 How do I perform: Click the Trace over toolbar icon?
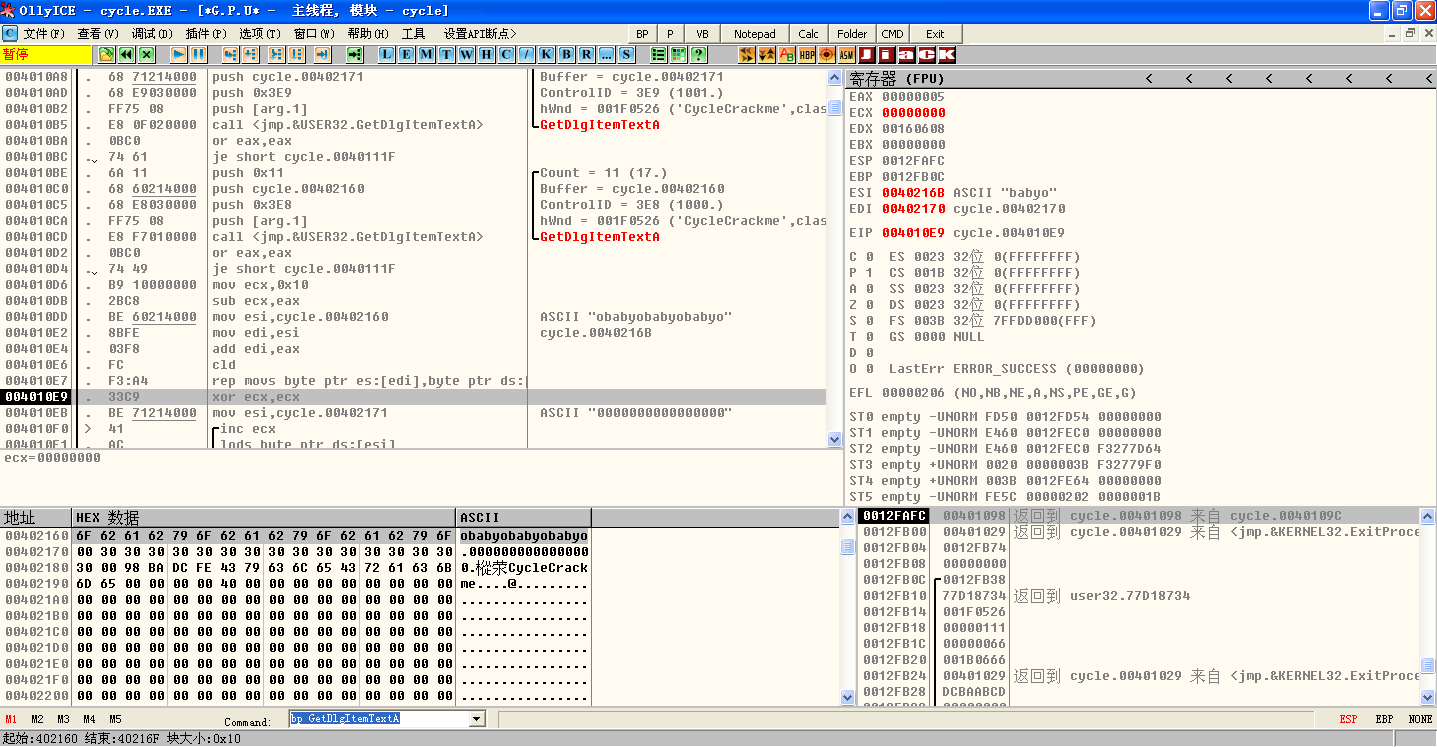click(x=295, y=54)
